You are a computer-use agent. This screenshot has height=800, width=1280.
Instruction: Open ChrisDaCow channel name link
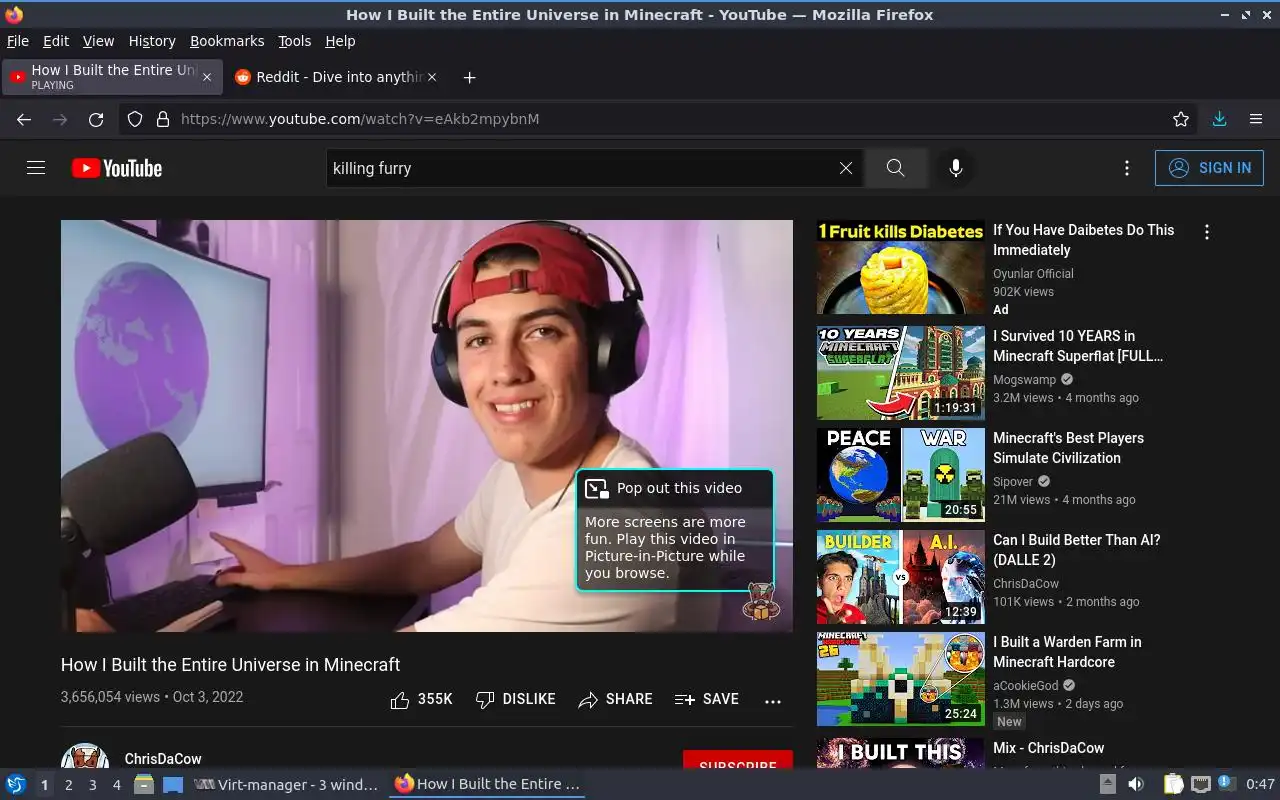[x=163, y=760]
